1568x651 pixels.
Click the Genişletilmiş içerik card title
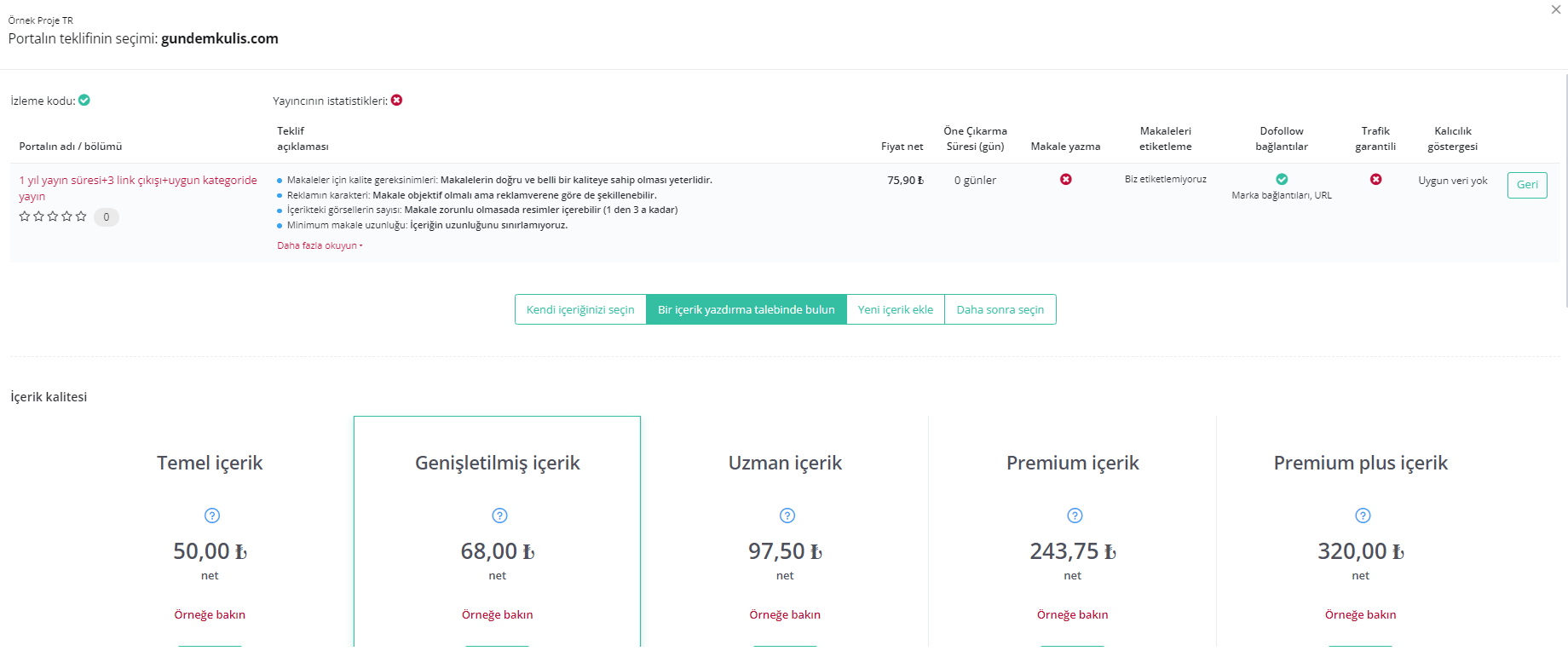[x=498, y=463]
